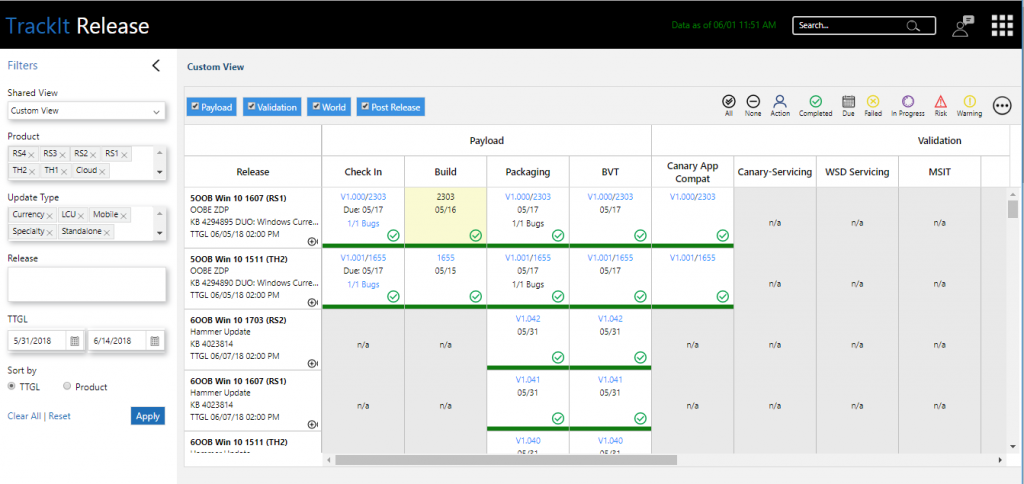Uncheck the Payload checkbox
The width and height of the screenshot is (1024, 484).
(x=195, y=106)
